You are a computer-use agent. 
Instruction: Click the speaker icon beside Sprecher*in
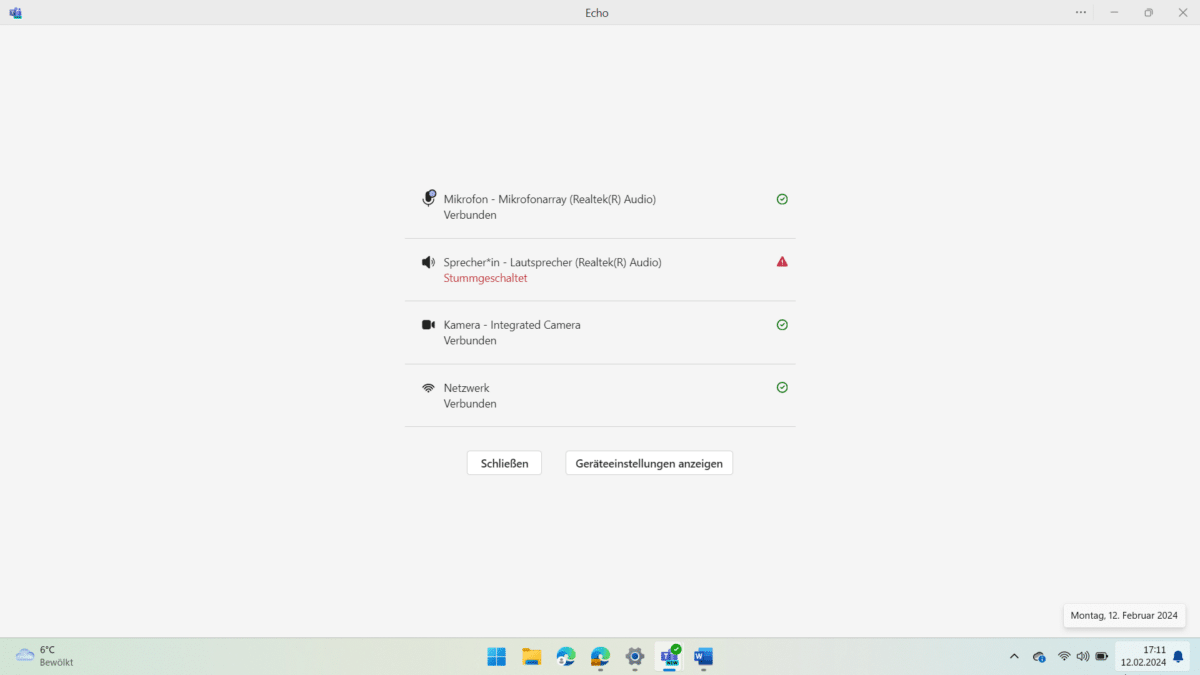(x=428, y=261)
